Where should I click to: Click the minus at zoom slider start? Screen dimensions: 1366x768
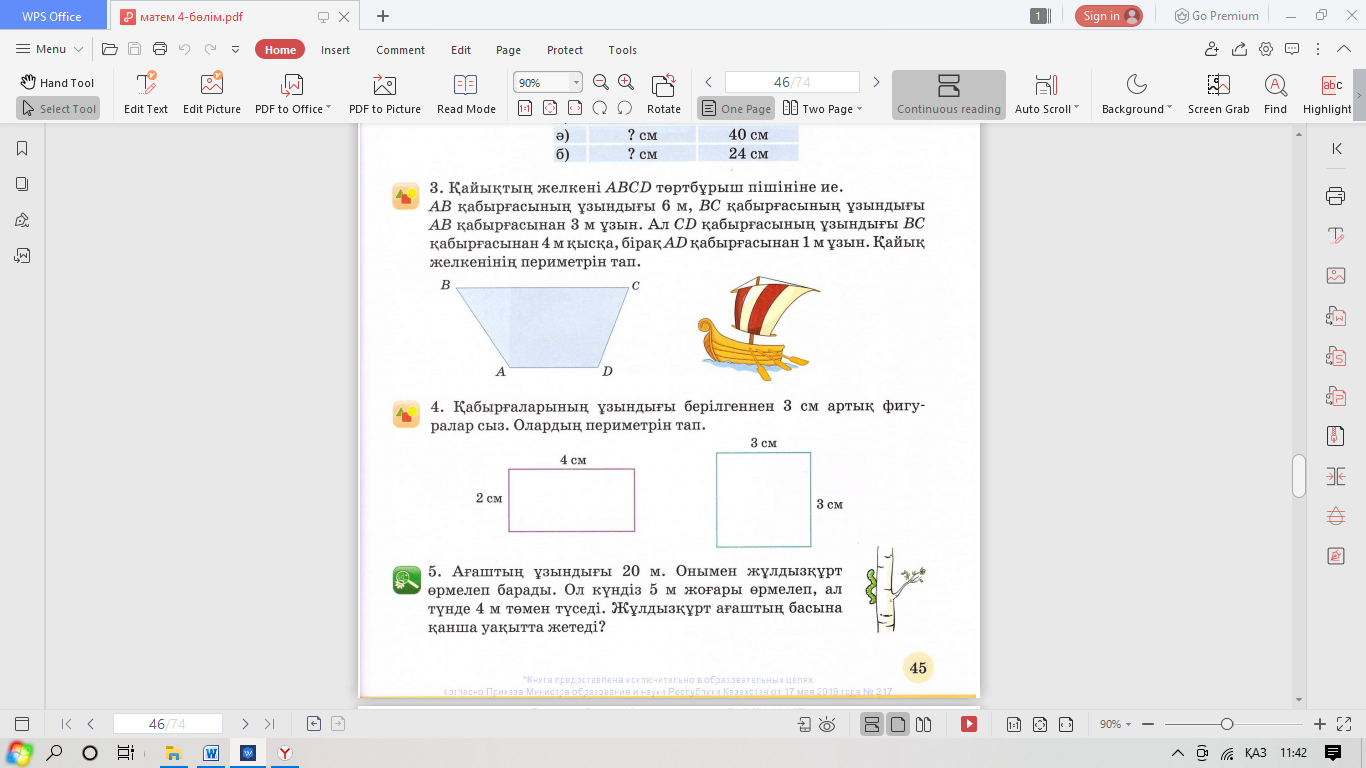tap(1149, 724)
